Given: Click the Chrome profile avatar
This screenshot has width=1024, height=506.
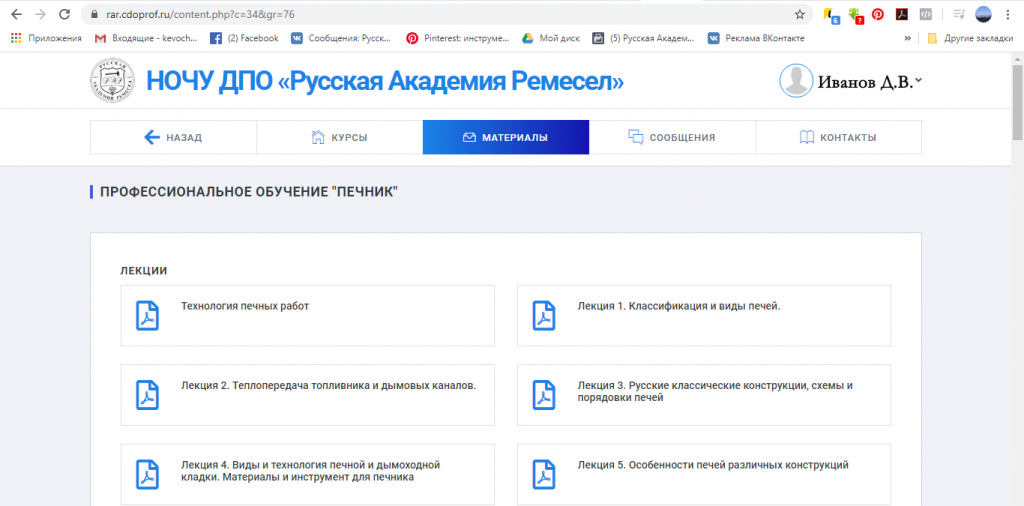Looking at the screenshot, I should [984, 14].
